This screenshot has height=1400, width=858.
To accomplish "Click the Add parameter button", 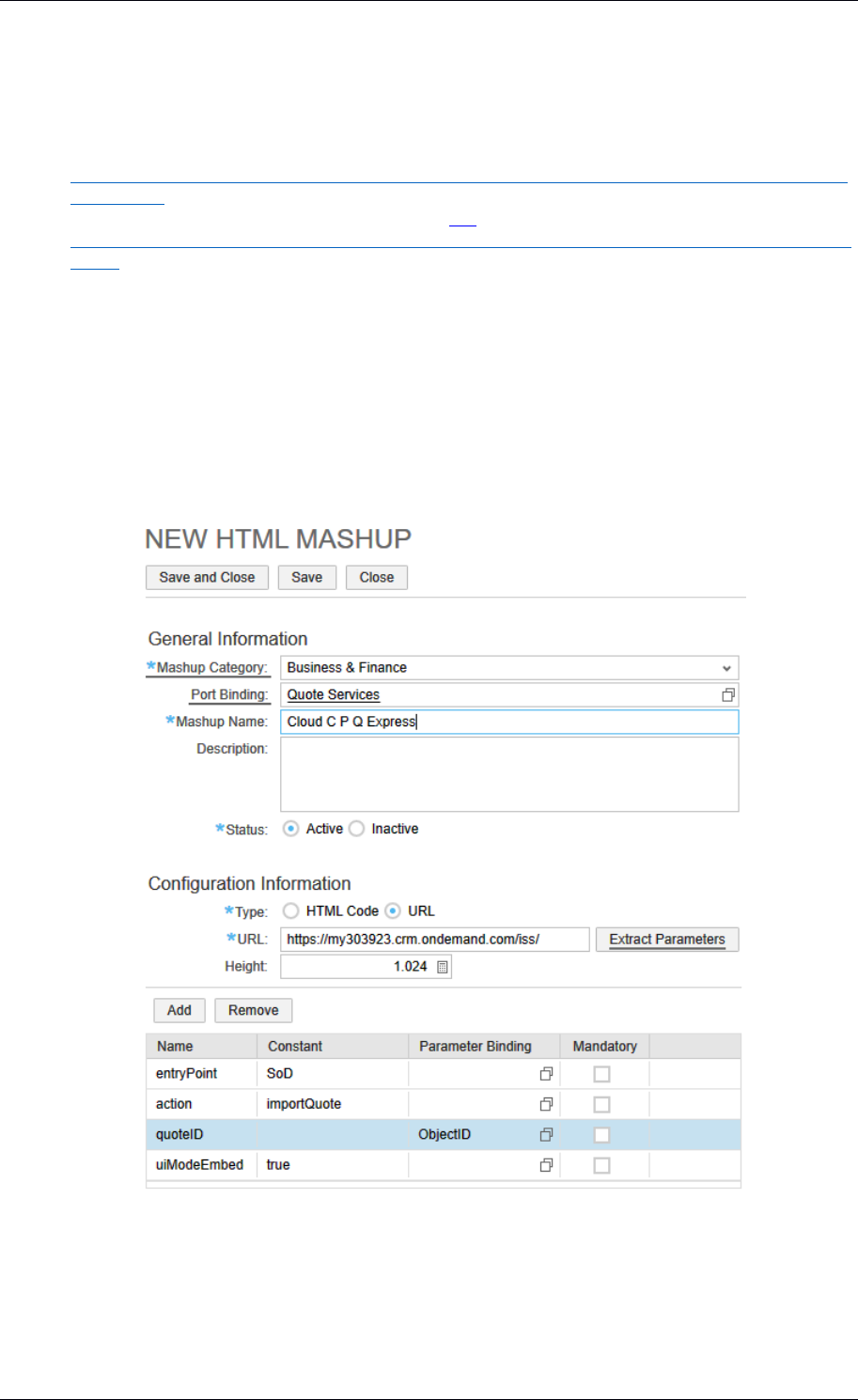I will coord(179,1010).
